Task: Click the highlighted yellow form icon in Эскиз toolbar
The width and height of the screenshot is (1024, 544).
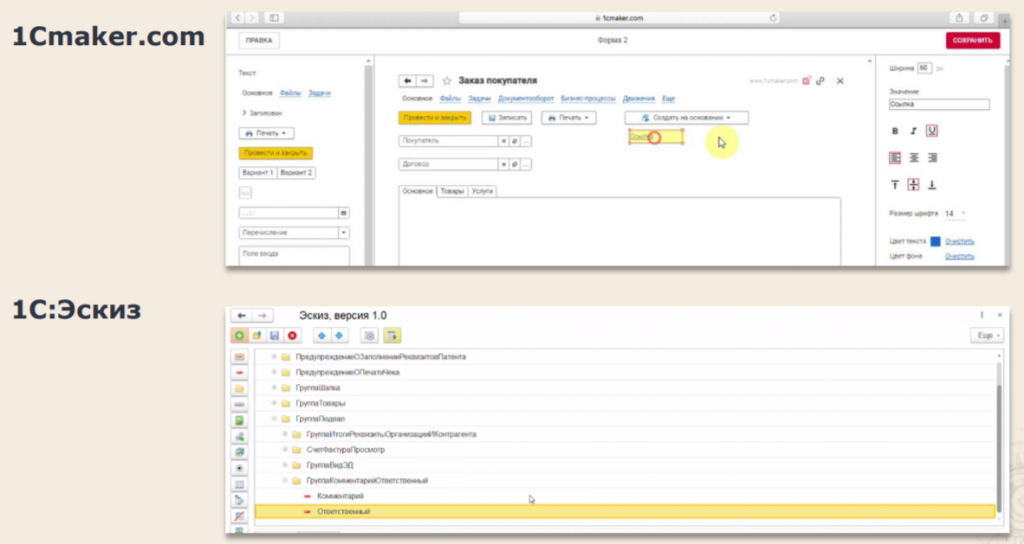Action: pos(392,336)
